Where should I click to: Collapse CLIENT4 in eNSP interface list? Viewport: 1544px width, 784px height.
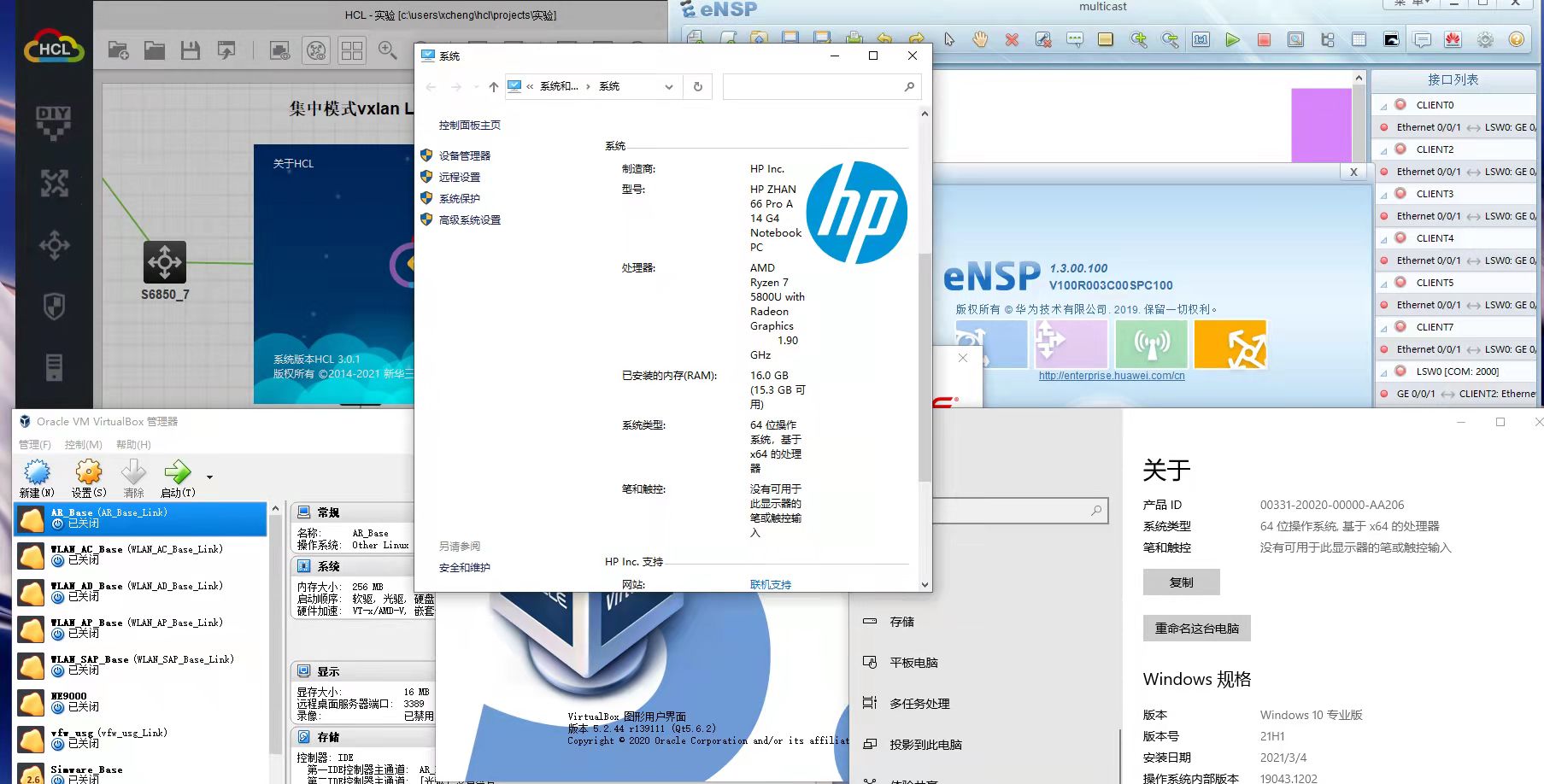pos(1383,240)
